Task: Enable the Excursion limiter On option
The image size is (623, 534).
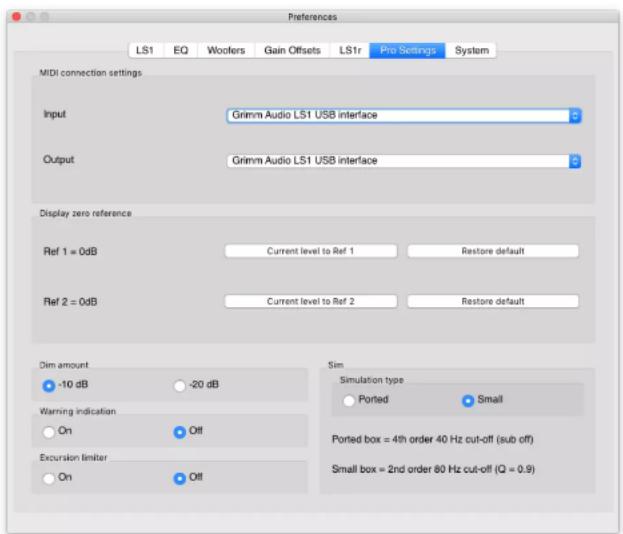Action: [x=49, y=478]
